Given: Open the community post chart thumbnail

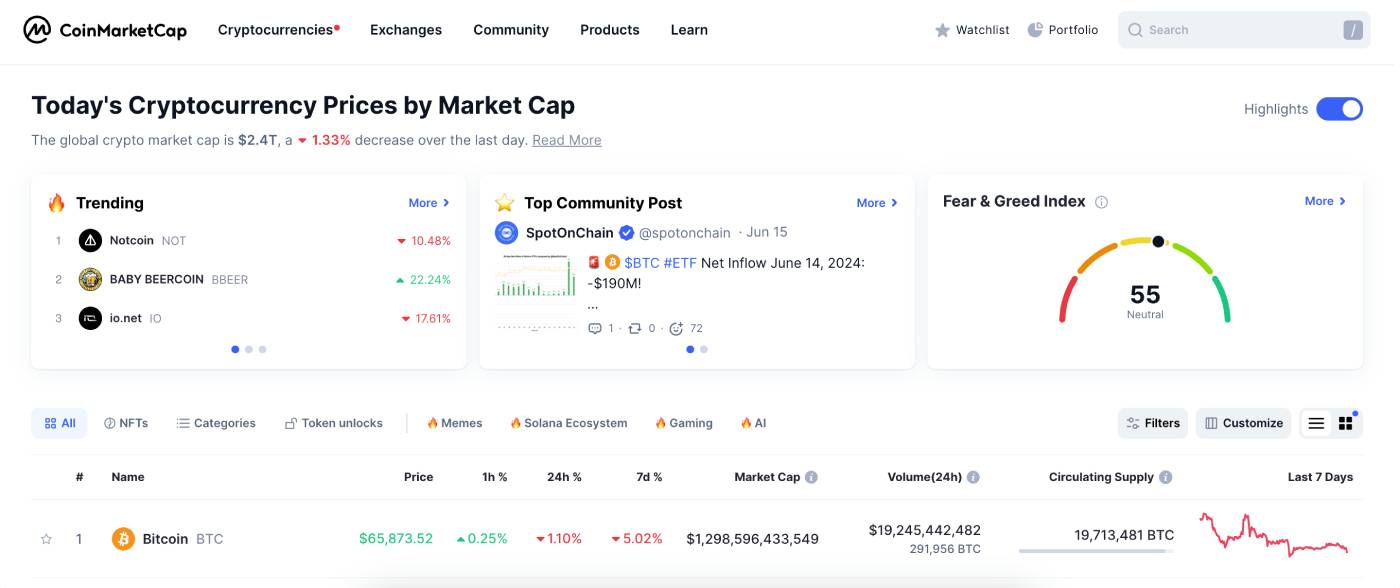Looking at the screenshot, I should (x=537, y=291).
